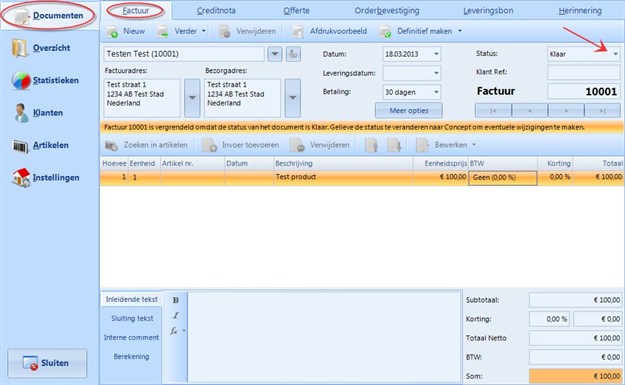Go to last invoice record
This screenshot has height=385, width=625.
[602, 110]
